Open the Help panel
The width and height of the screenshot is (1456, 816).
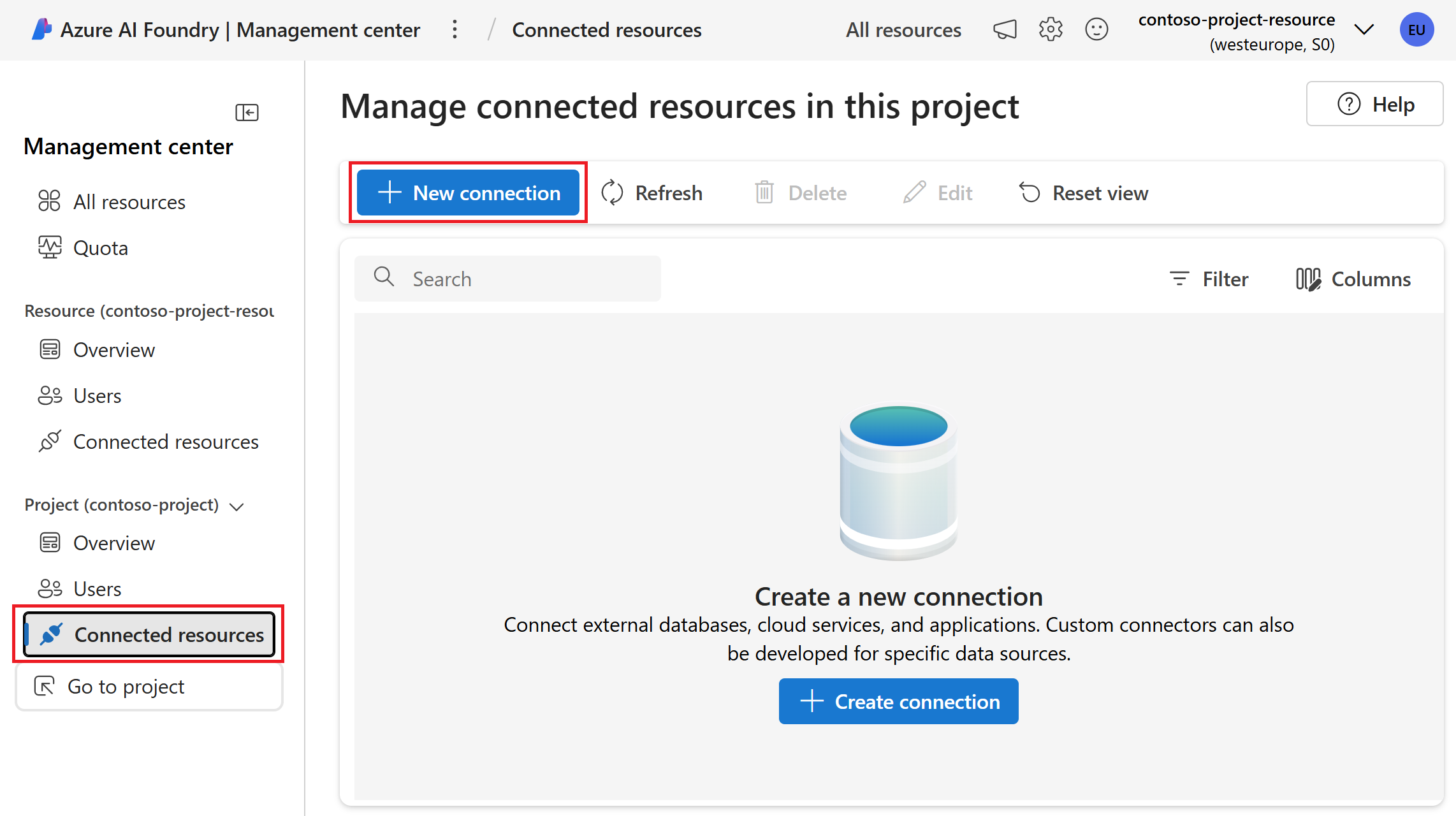(x=1375, y=104)
